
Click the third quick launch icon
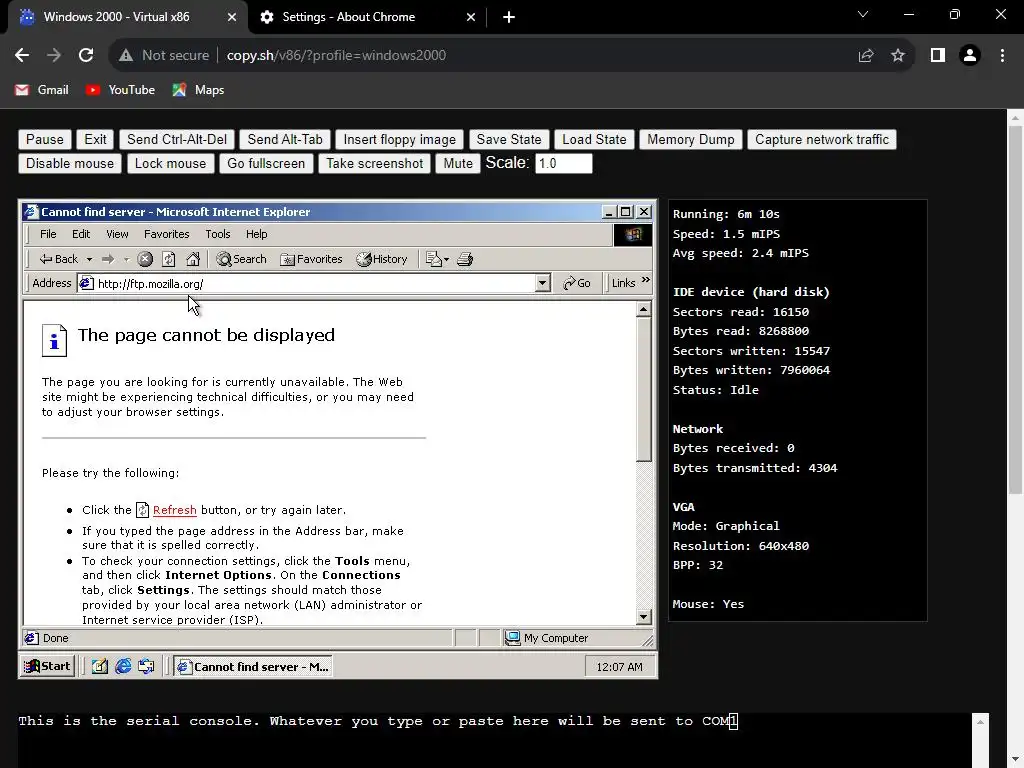146,666
